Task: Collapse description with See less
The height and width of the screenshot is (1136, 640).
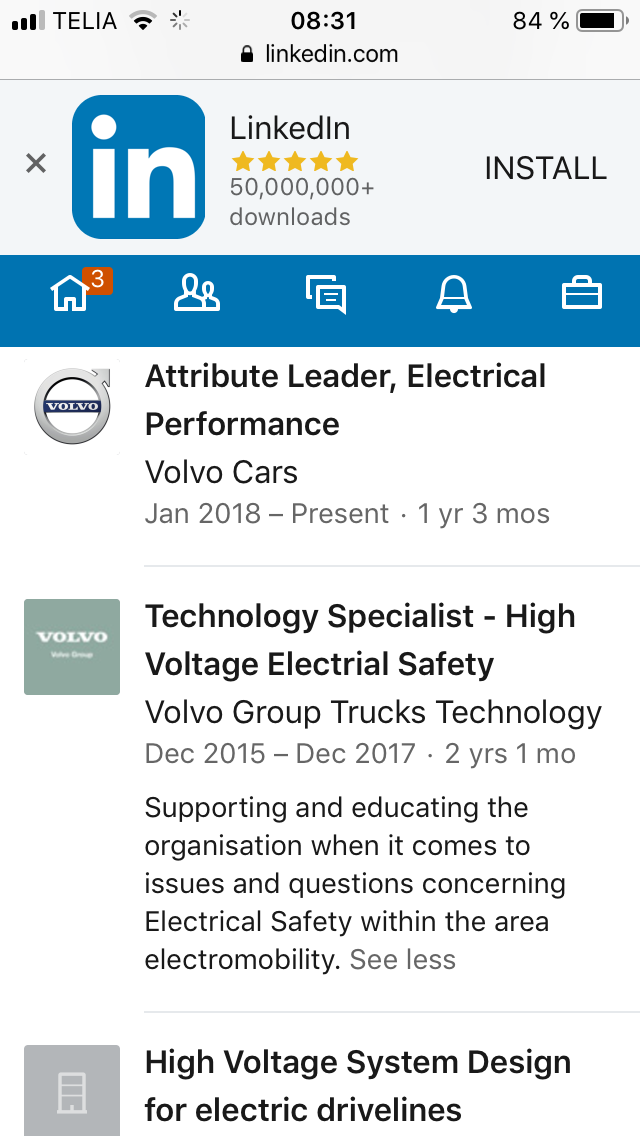Action: (402, 960)
